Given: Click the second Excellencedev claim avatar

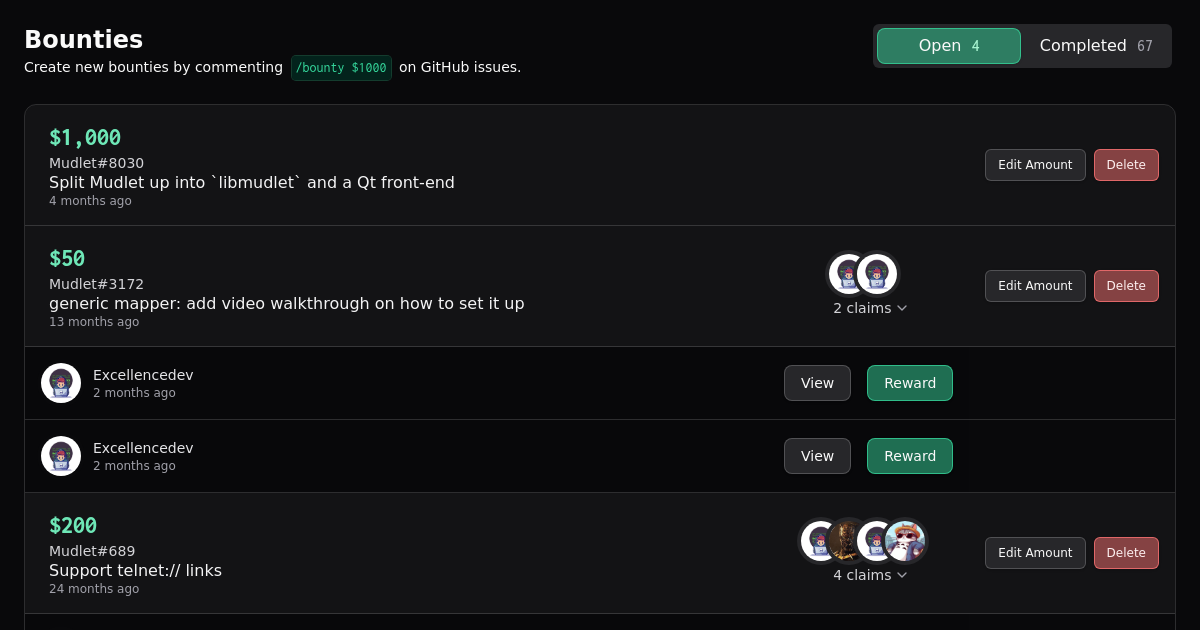Looking at the screenshot, I should pos(61,456).
